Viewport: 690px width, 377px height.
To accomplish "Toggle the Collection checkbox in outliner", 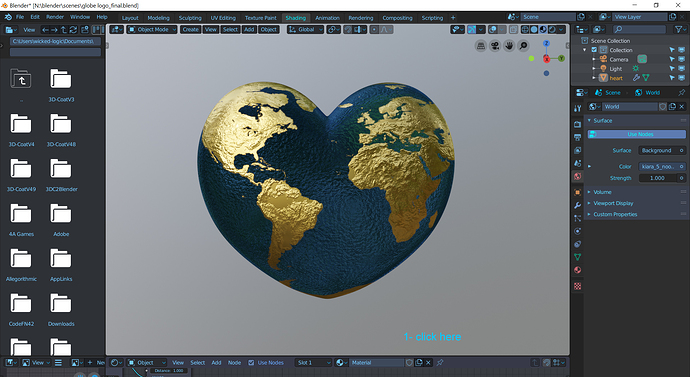I will point(594,50).
